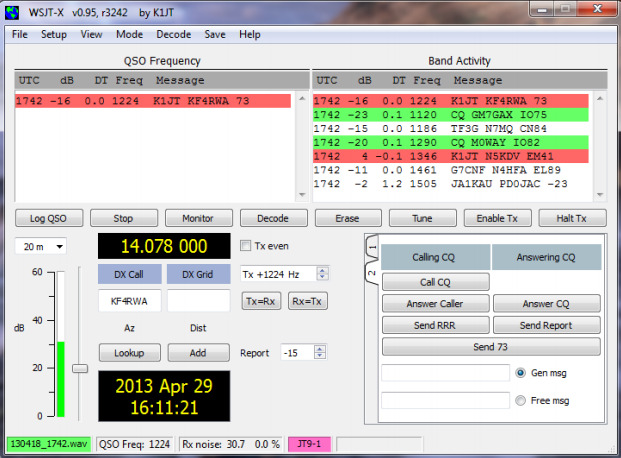Click the 130418_1742.wav status indicator

[x=49, y=444]
